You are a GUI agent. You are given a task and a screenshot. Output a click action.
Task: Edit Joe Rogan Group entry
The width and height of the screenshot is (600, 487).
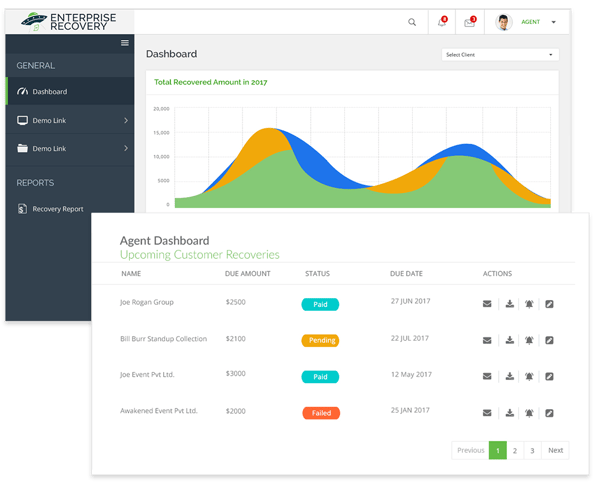pyautogui.click(x=549, y=304)
